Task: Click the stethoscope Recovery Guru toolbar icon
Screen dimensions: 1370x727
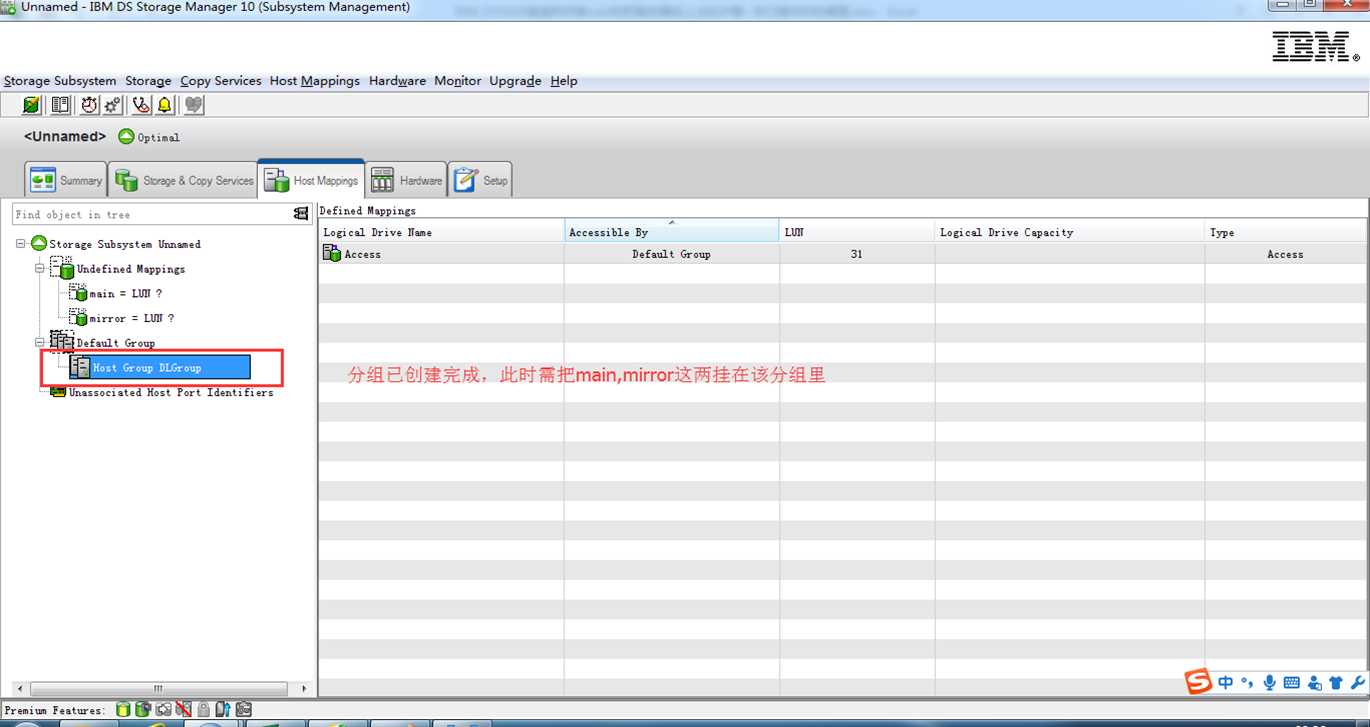Action: tap(141, 105)
